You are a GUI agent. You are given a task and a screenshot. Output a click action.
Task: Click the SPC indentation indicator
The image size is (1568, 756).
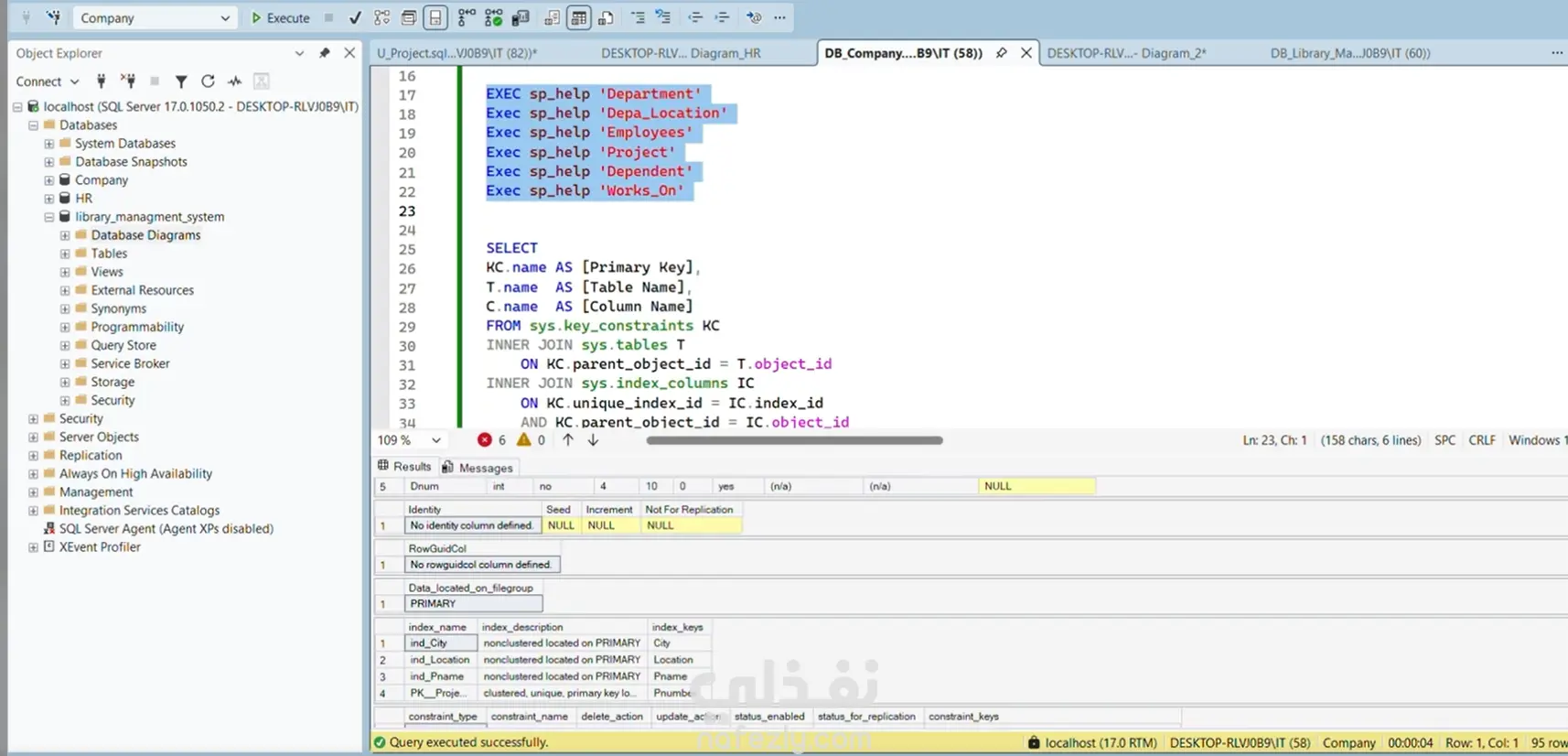[x=1444, y=440]
